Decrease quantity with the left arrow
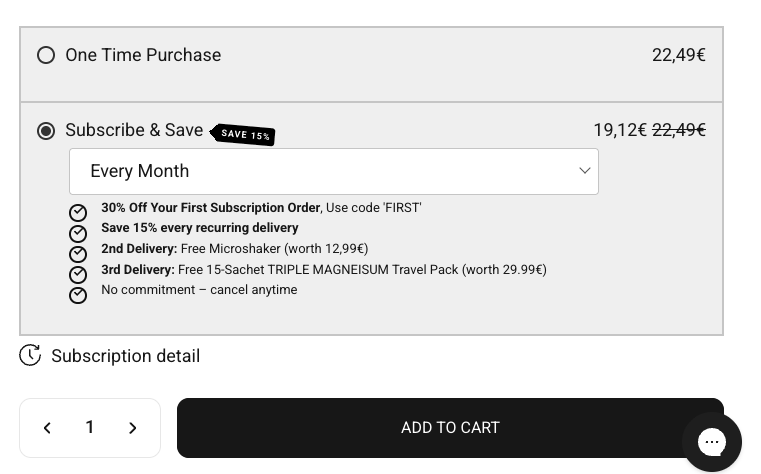The height and width of the screenshot is (474, 761). click(47, 428)
